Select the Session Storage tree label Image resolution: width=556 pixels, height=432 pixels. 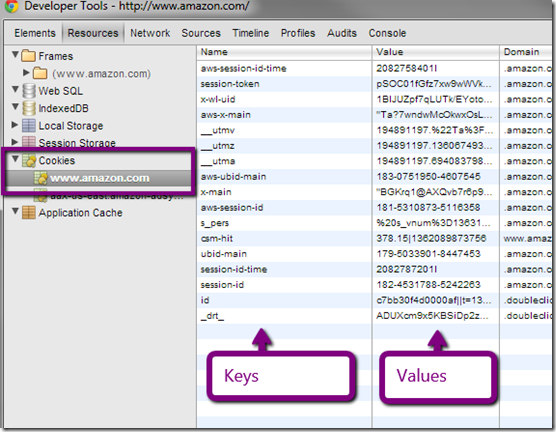click(77, 143)
